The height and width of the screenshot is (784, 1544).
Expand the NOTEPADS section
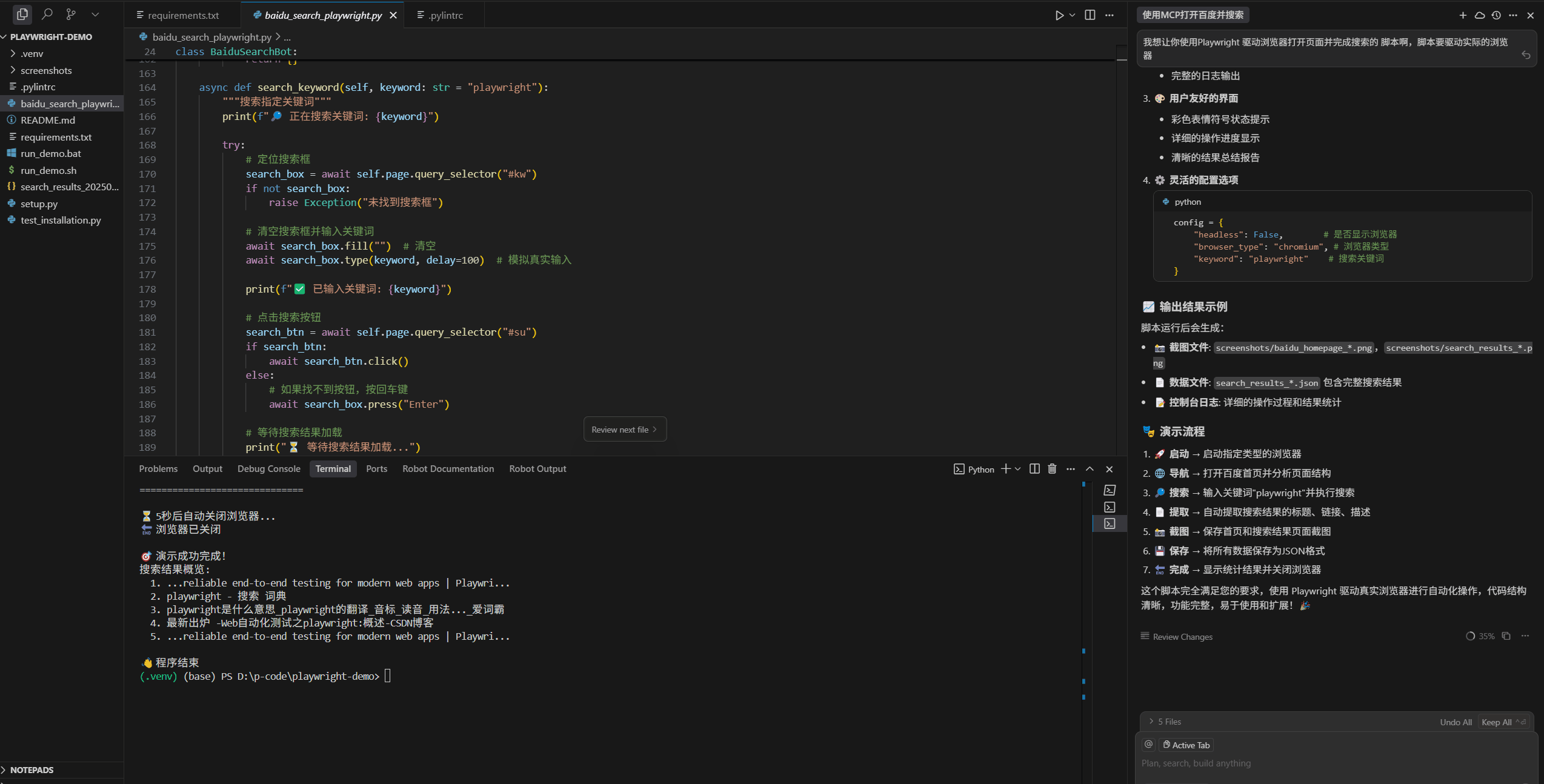pos(32,770)
